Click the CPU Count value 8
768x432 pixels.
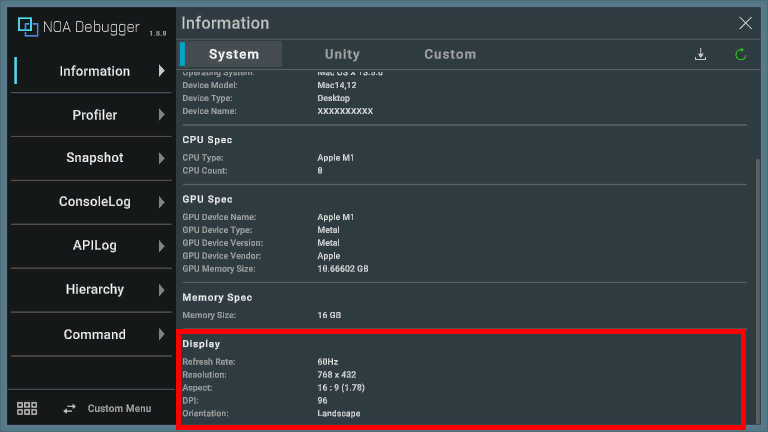tap(320, 171)
